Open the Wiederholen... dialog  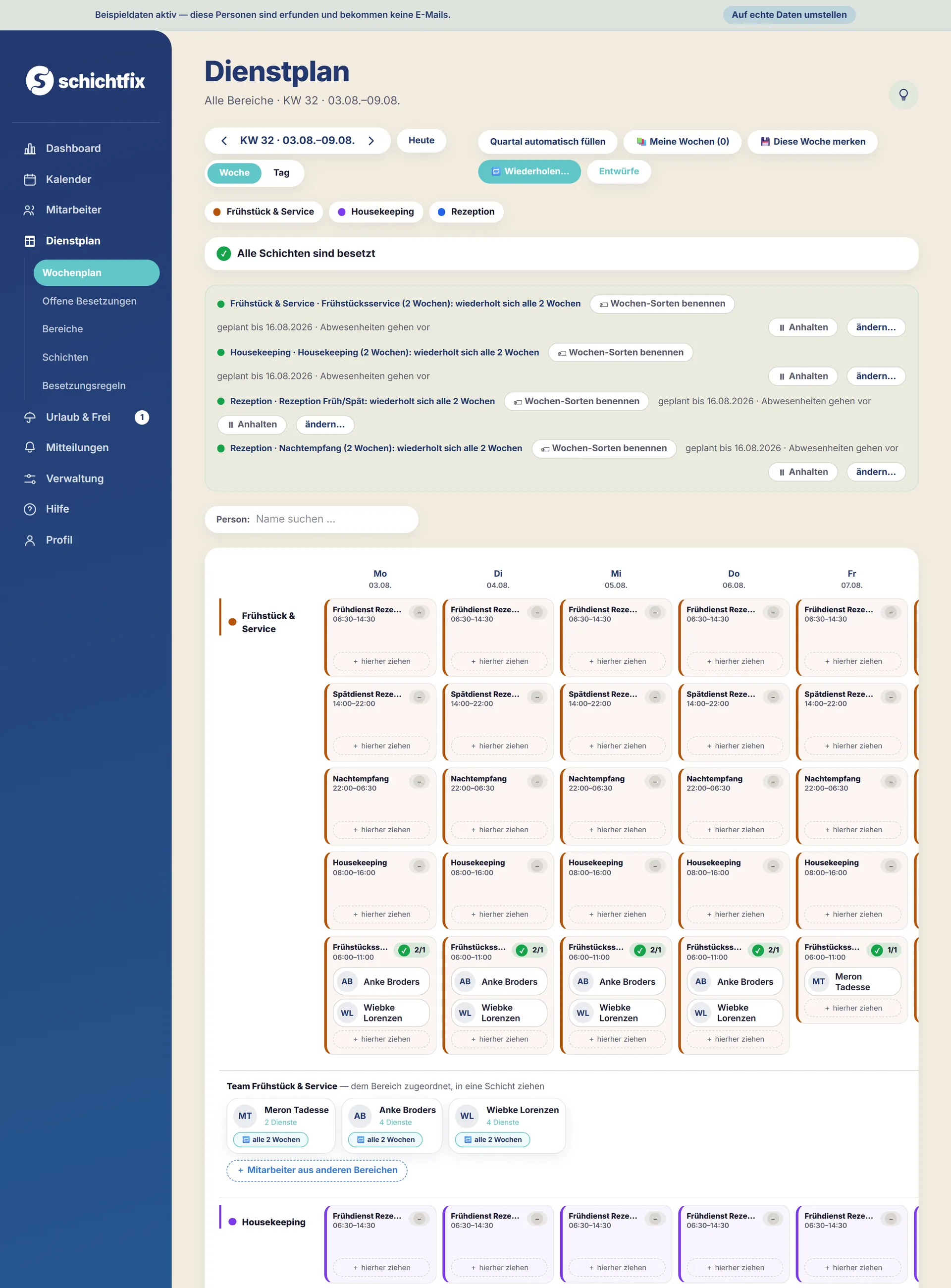coord(529,171)
